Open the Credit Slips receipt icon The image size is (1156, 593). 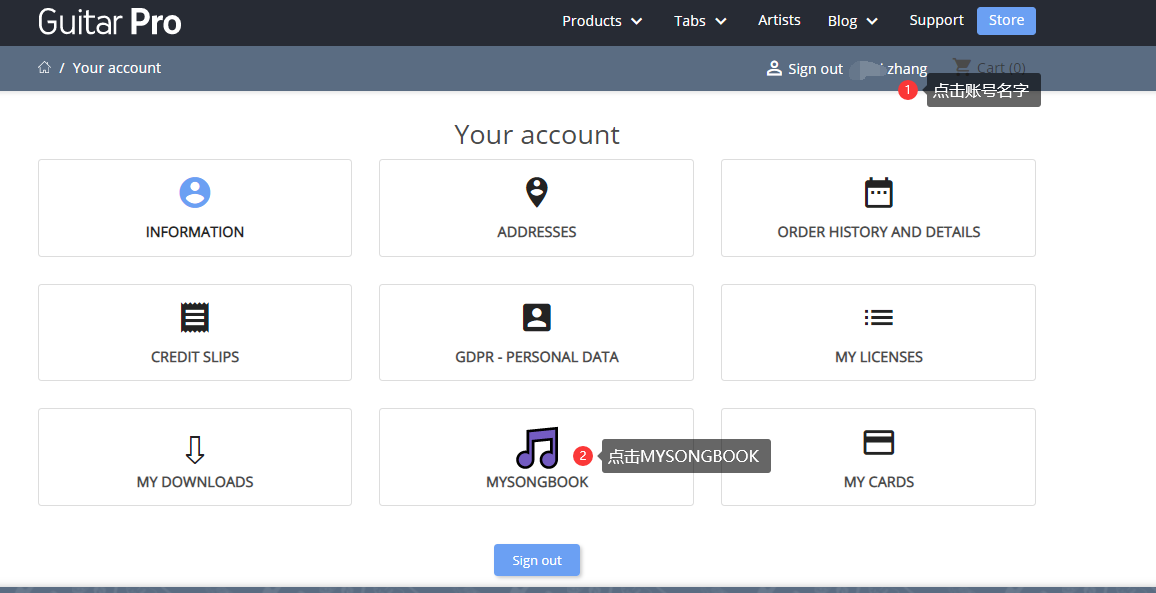point(195,317)
